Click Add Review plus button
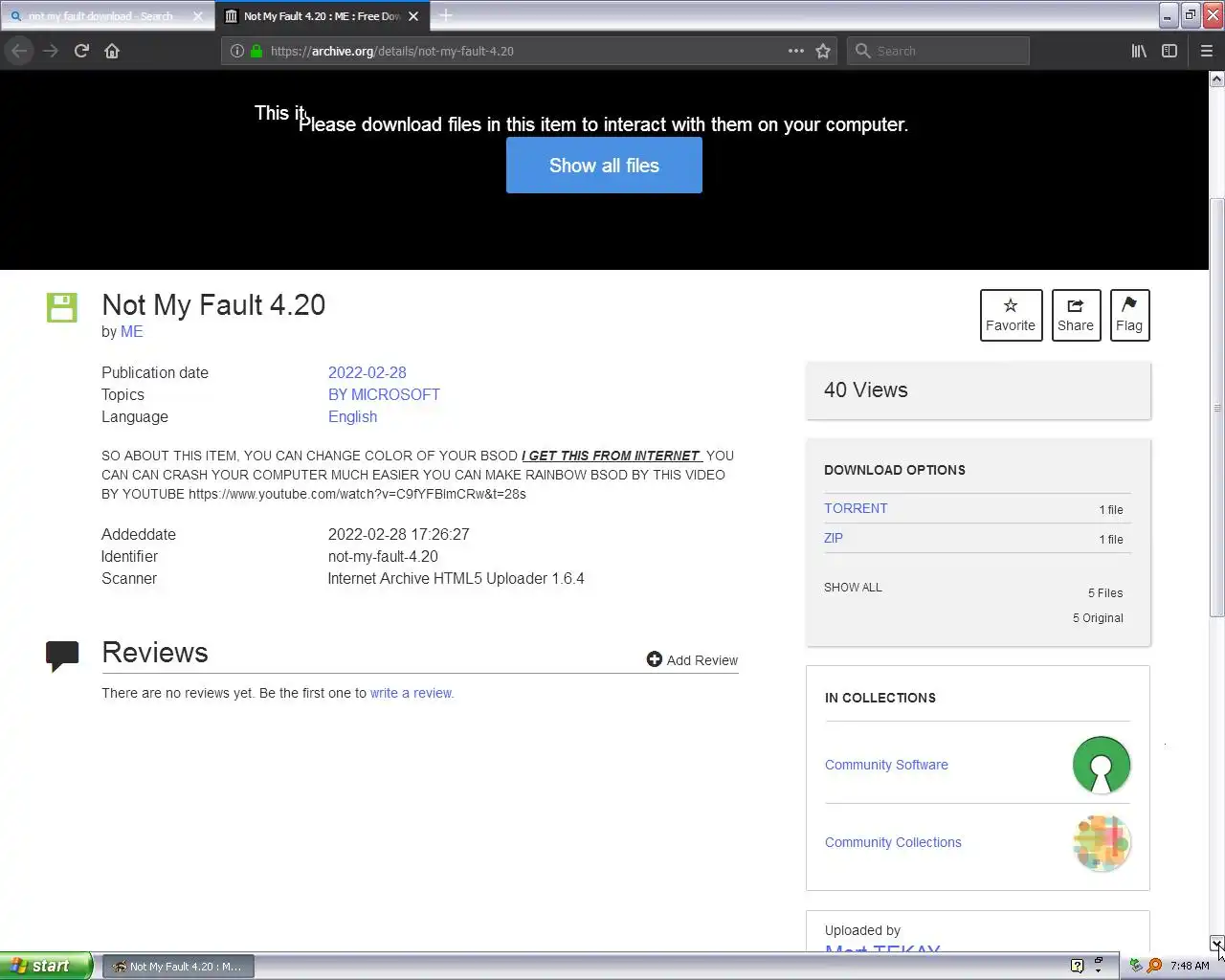Image resolution: width=1225 pixels, height=980 pixels. click(x=692, y=659)
